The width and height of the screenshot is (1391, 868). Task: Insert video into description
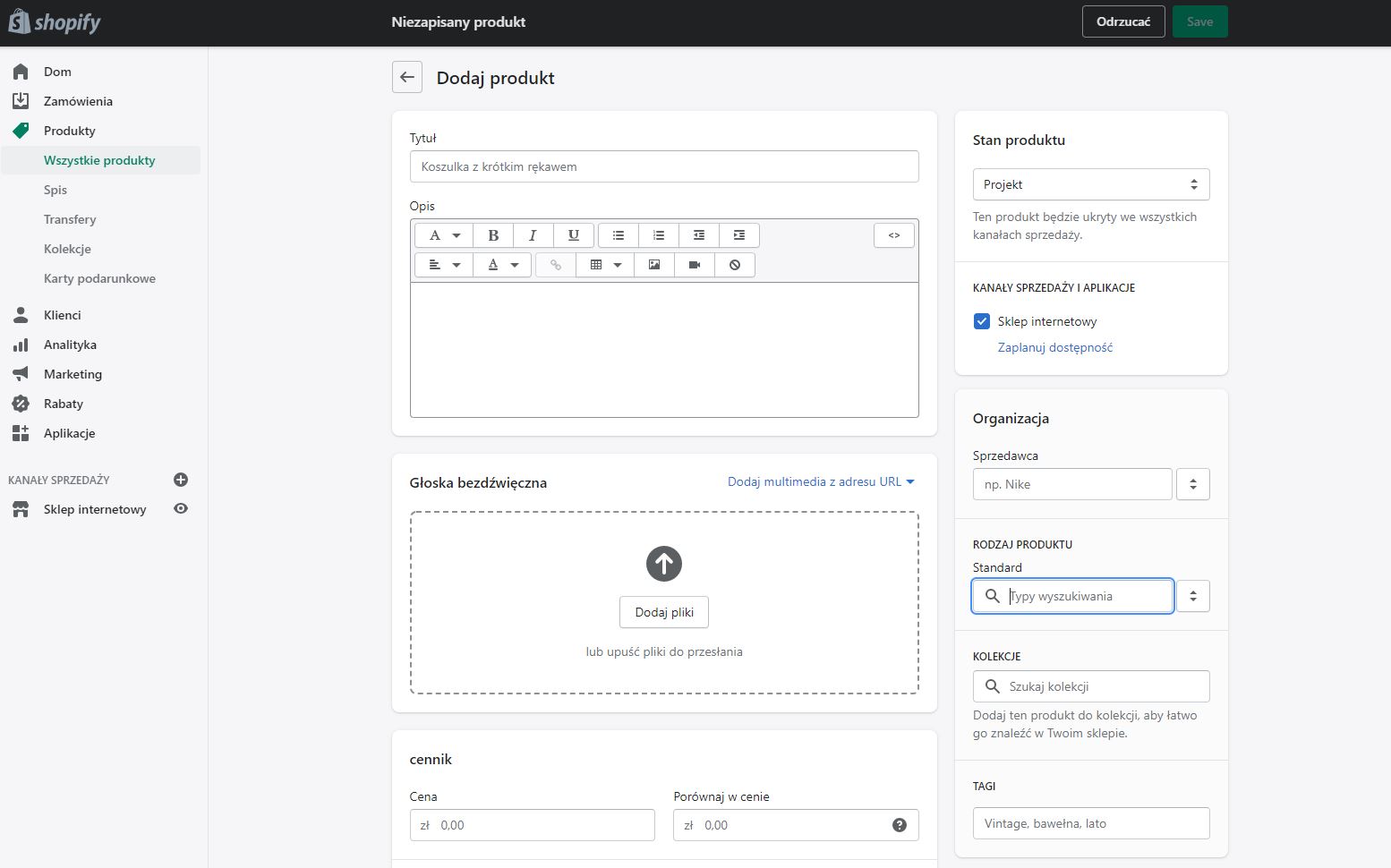tap(695, 265)
